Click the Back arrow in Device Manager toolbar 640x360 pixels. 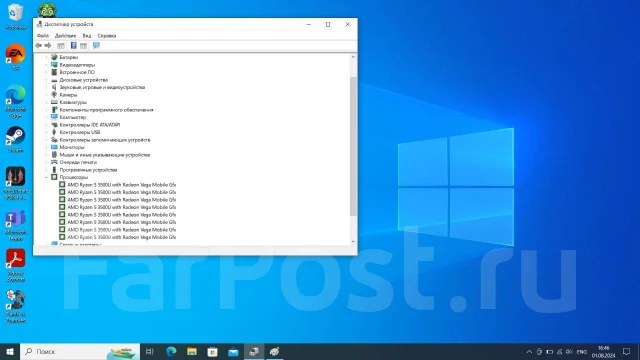point(39,45)
